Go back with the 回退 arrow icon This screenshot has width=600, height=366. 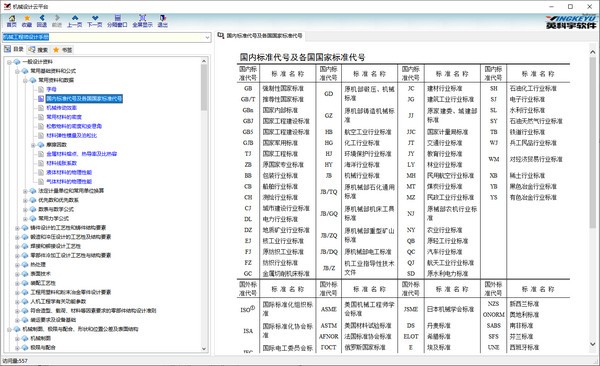[x=42, y=21]
